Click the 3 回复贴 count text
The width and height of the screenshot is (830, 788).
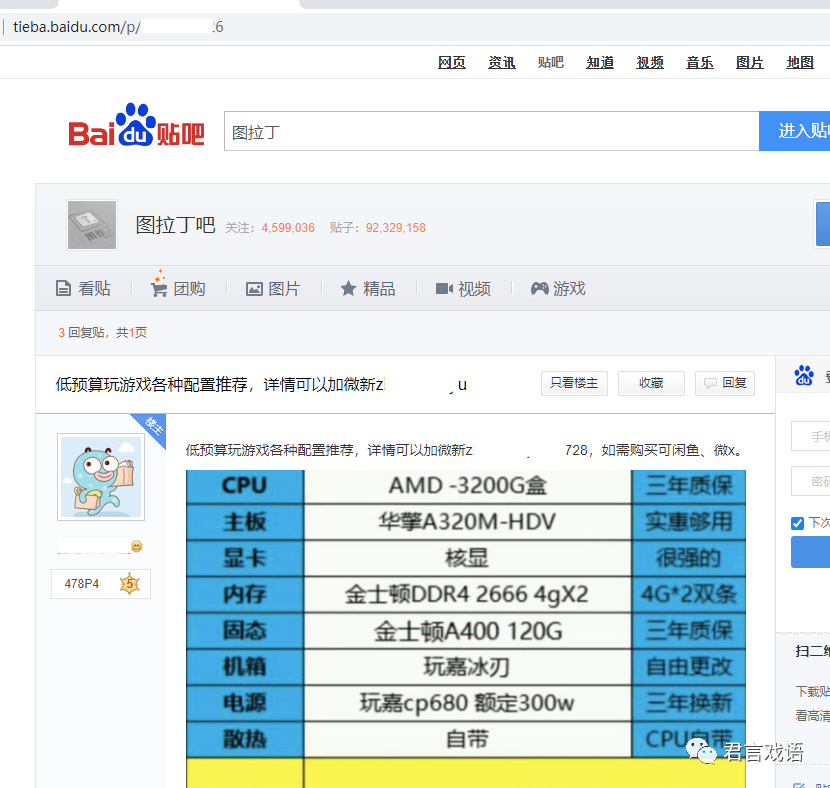81,332
